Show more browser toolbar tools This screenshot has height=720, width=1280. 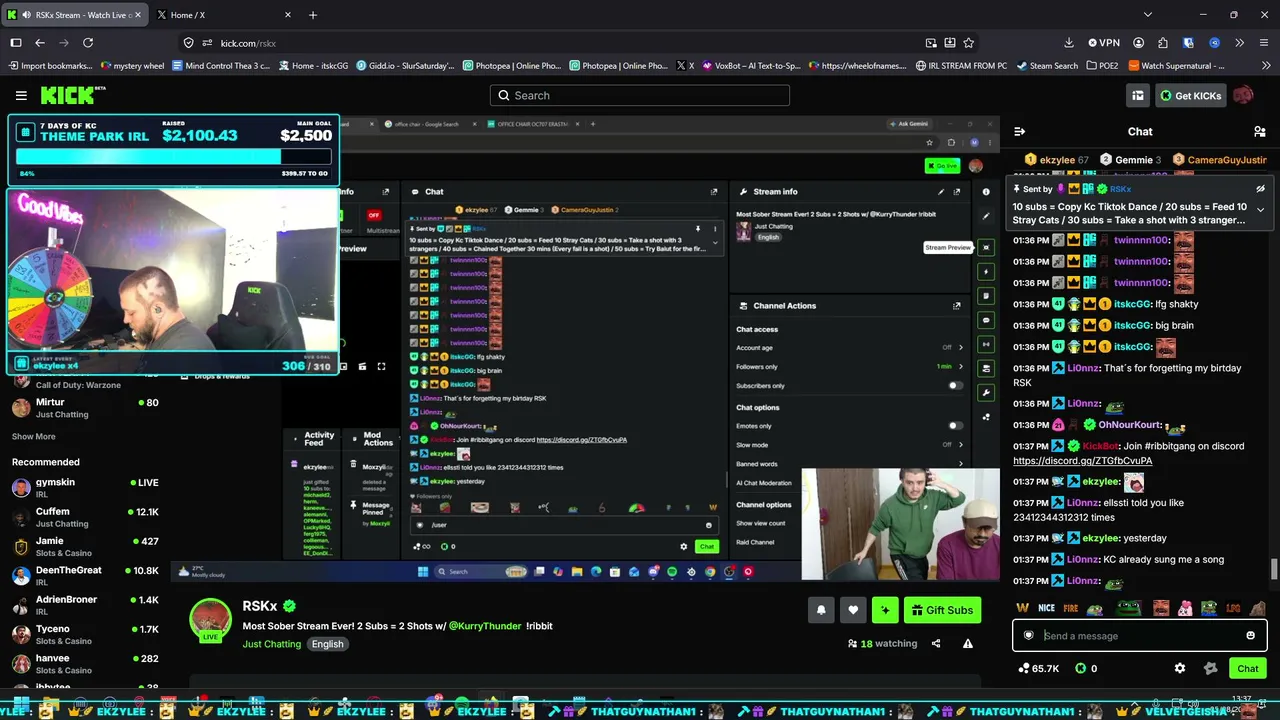click(x=1239, y=43)
